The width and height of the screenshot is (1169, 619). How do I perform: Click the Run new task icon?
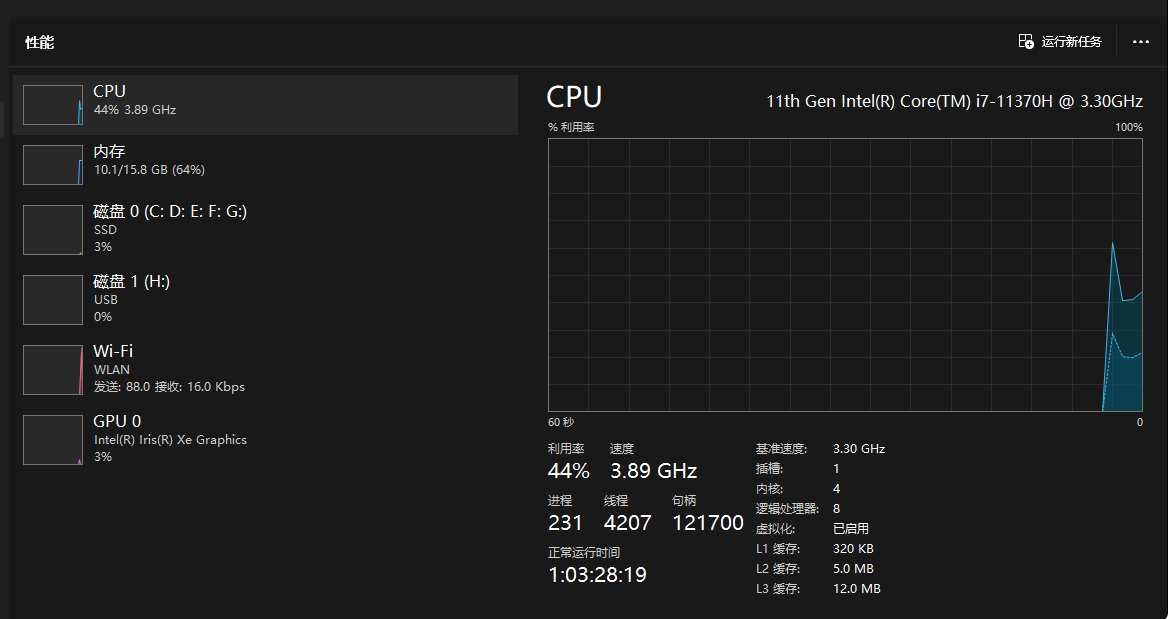coord(1026,41)
